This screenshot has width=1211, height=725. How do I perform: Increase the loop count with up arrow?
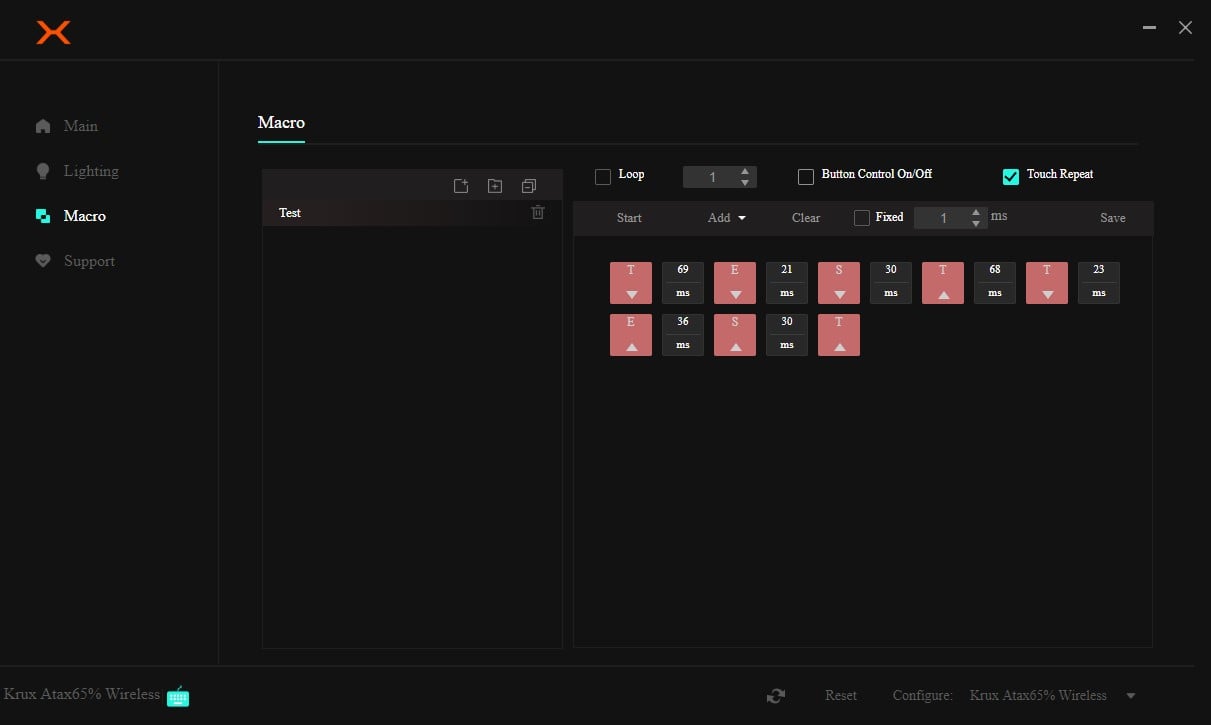pos(745,171)
